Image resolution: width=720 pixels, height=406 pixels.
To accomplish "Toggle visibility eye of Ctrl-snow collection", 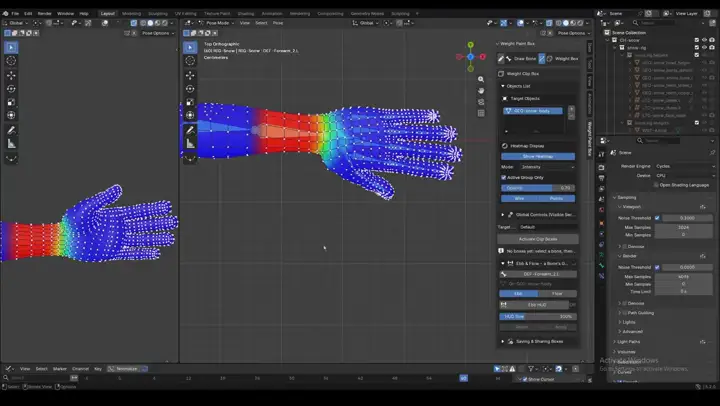I will coord(704,40).
